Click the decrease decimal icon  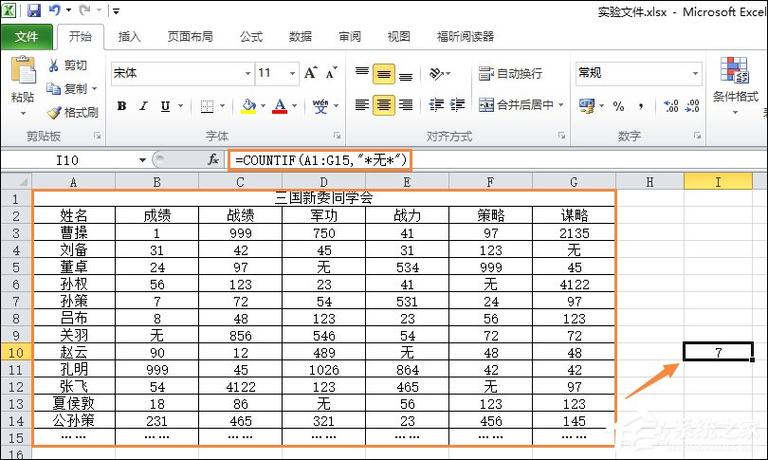click(x=692, y=106)
